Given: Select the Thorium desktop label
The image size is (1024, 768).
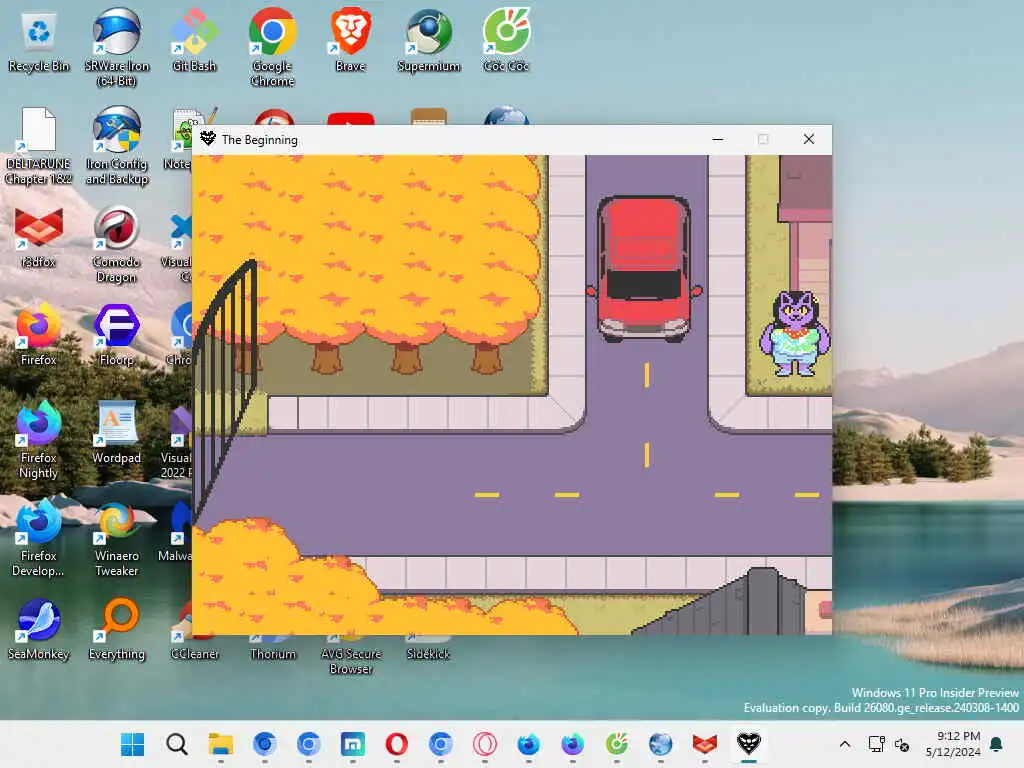Looking at the screenshot, I should coord(273,654).
